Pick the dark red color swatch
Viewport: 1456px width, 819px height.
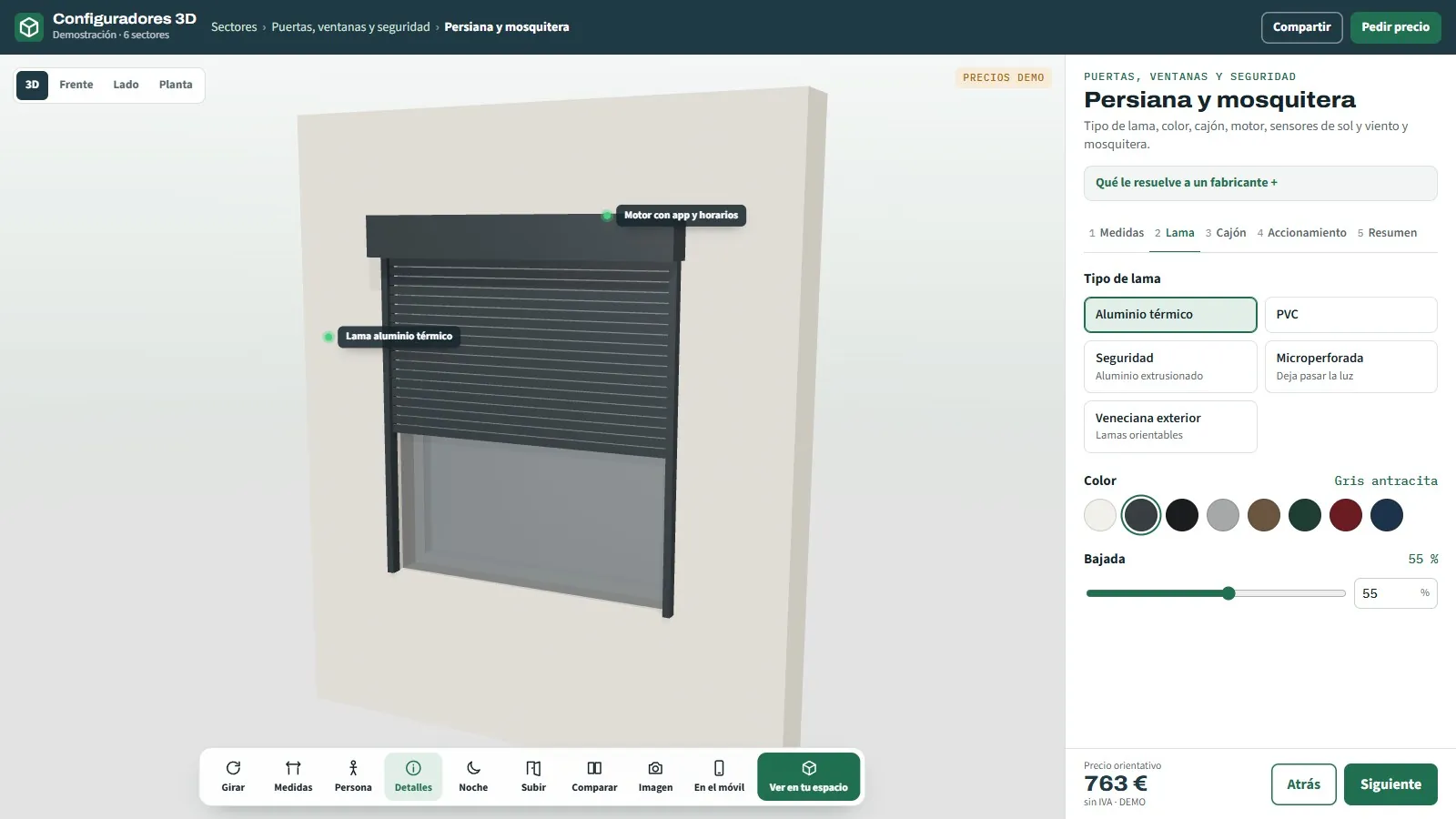point(1346,515)
